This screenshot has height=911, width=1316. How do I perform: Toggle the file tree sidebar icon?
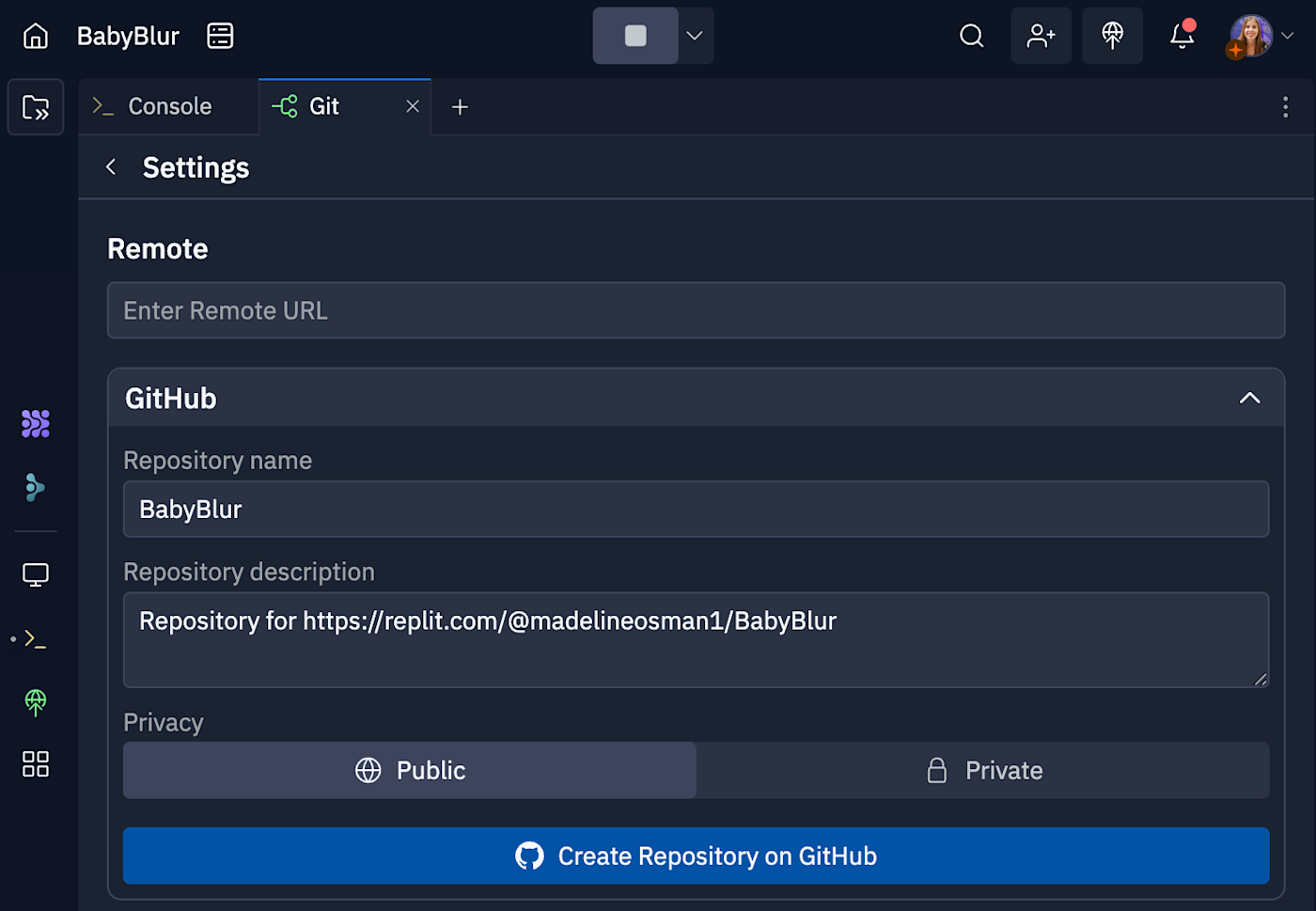36,107
